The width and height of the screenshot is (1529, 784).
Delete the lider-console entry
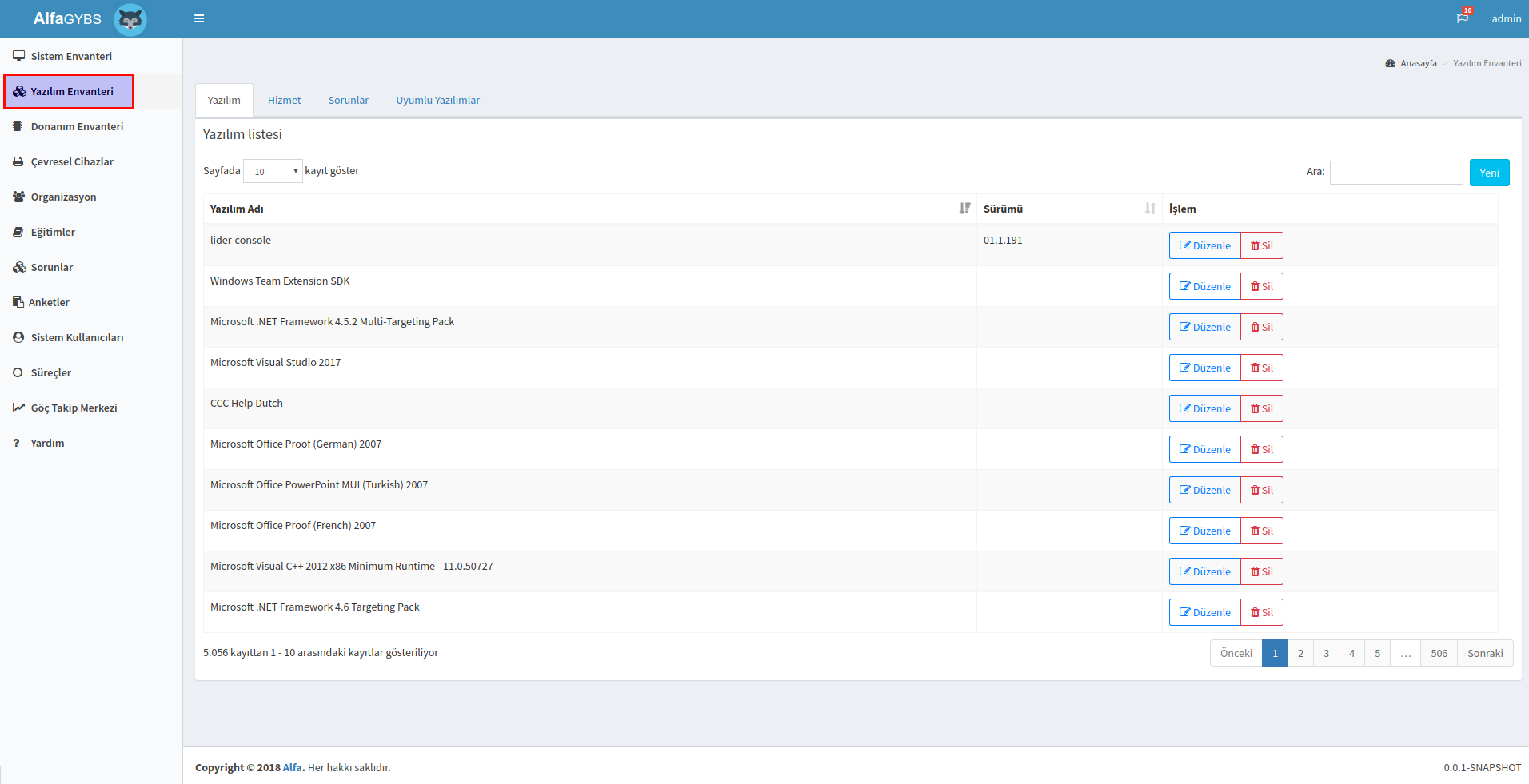point(1262,245)
